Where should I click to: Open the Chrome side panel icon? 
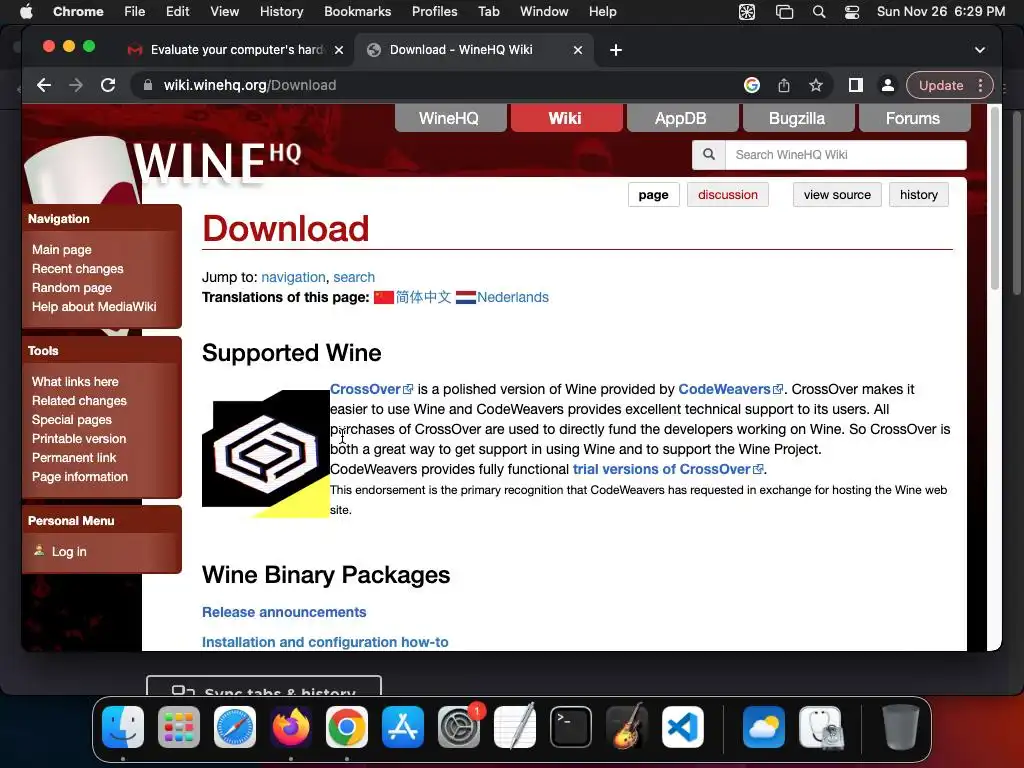click(x=856, y=85)
